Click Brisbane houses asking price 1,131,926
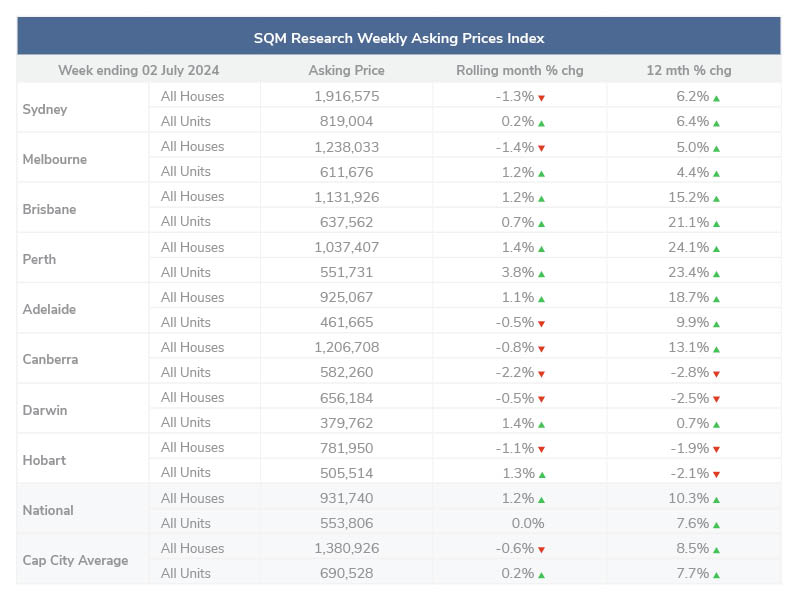The height and width of the screenshot is (600, 800). pos(346,197)
